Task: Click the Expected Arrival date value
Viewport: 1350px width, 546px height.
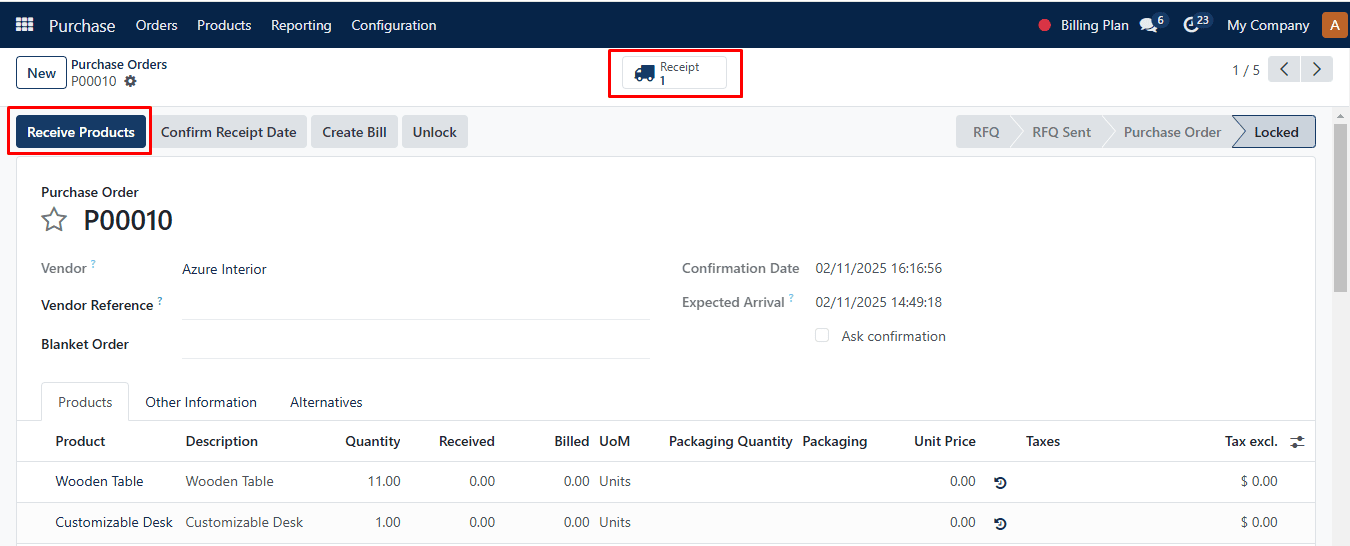Action: coord(879,302)
